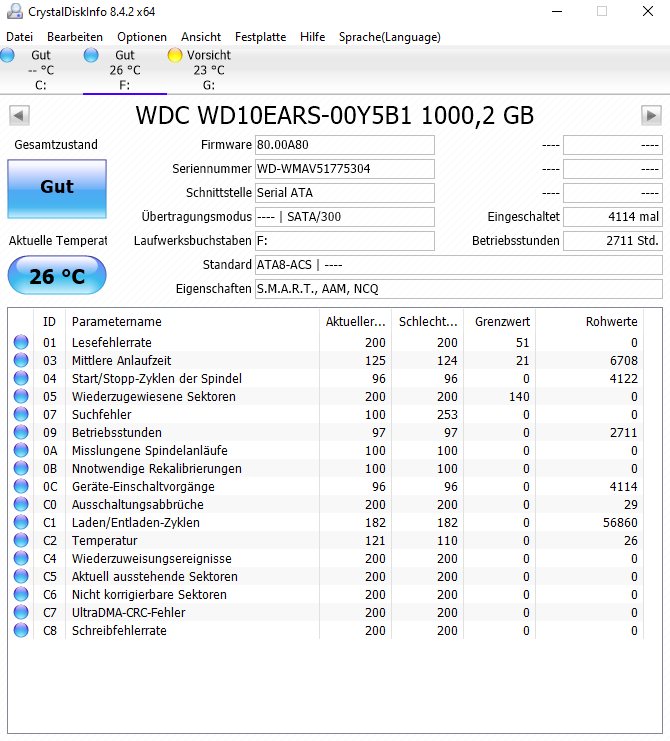
Task: Open the Bearbeiten menu
Action: click(x=75, y=37)
